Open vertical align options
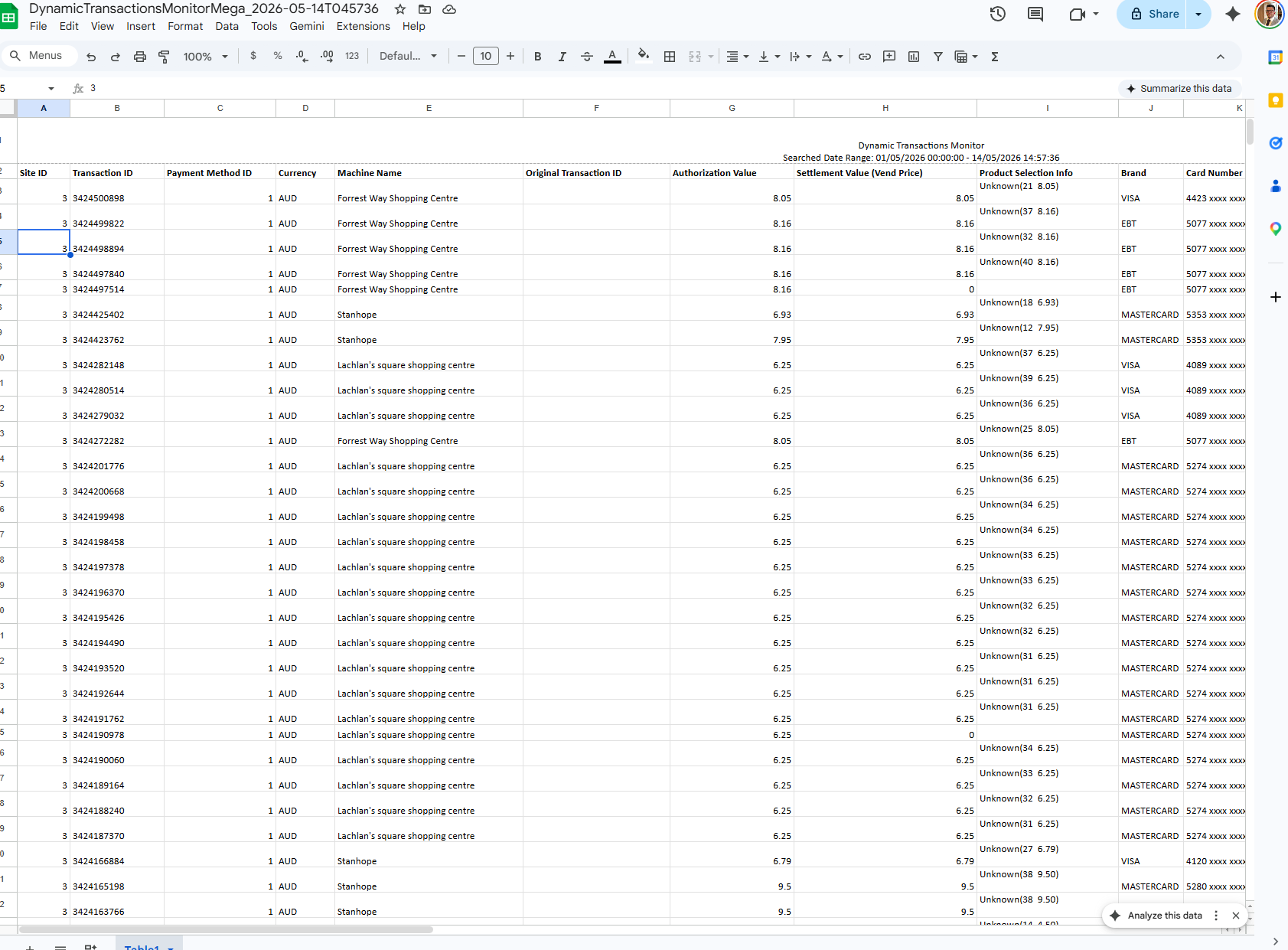 pos(769,57)
